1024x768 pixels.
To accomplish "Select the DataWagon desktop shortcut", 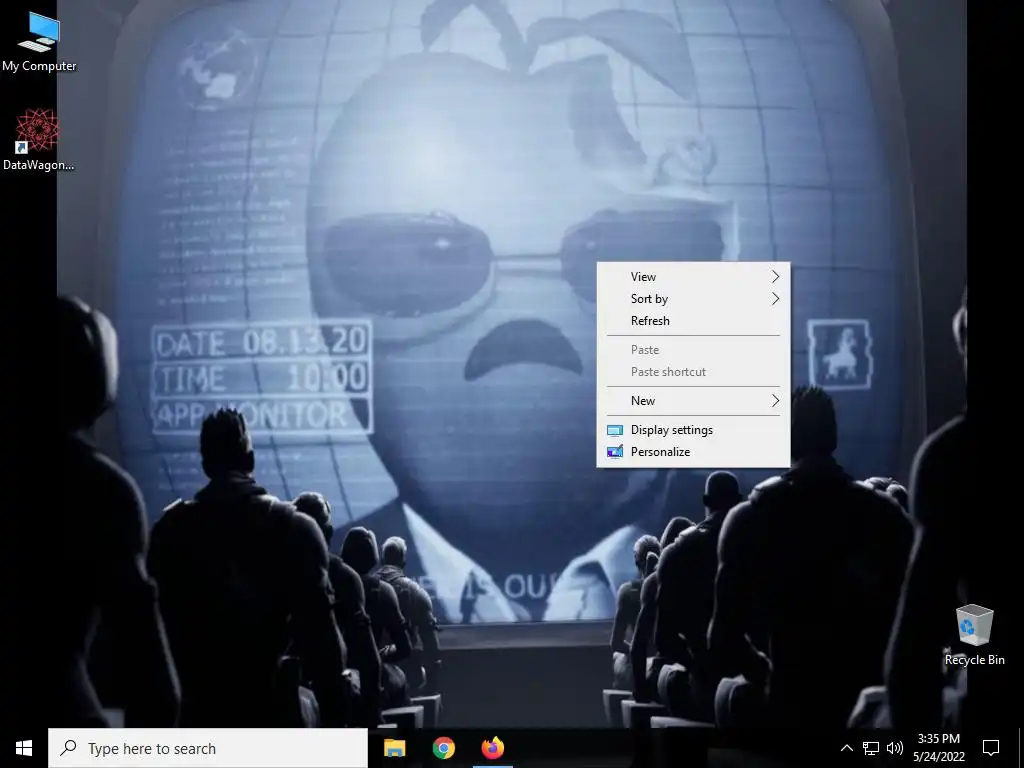I will pos(38,140).
